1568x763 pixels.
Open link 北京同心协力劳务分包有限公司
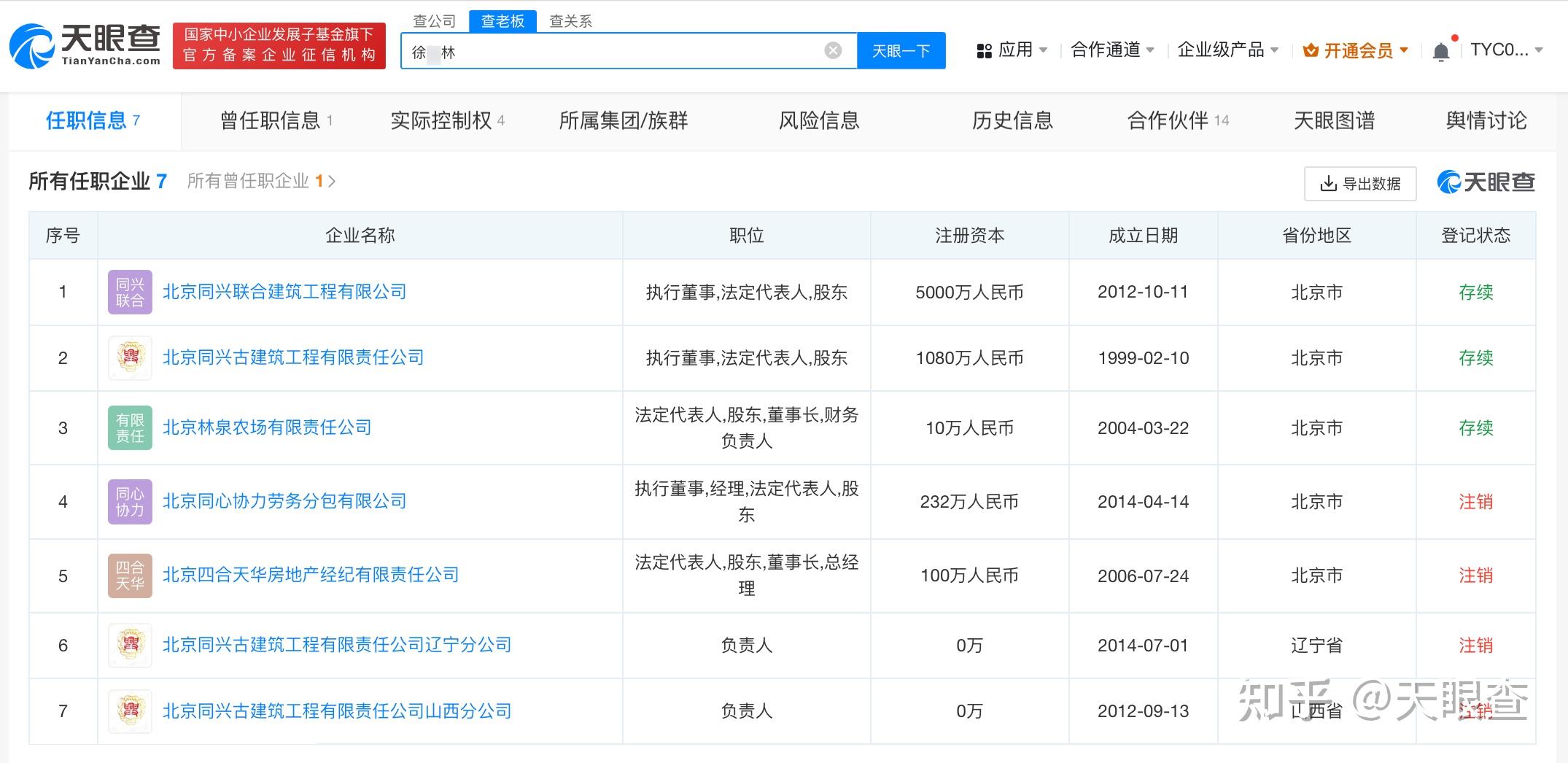pos(284,501)
